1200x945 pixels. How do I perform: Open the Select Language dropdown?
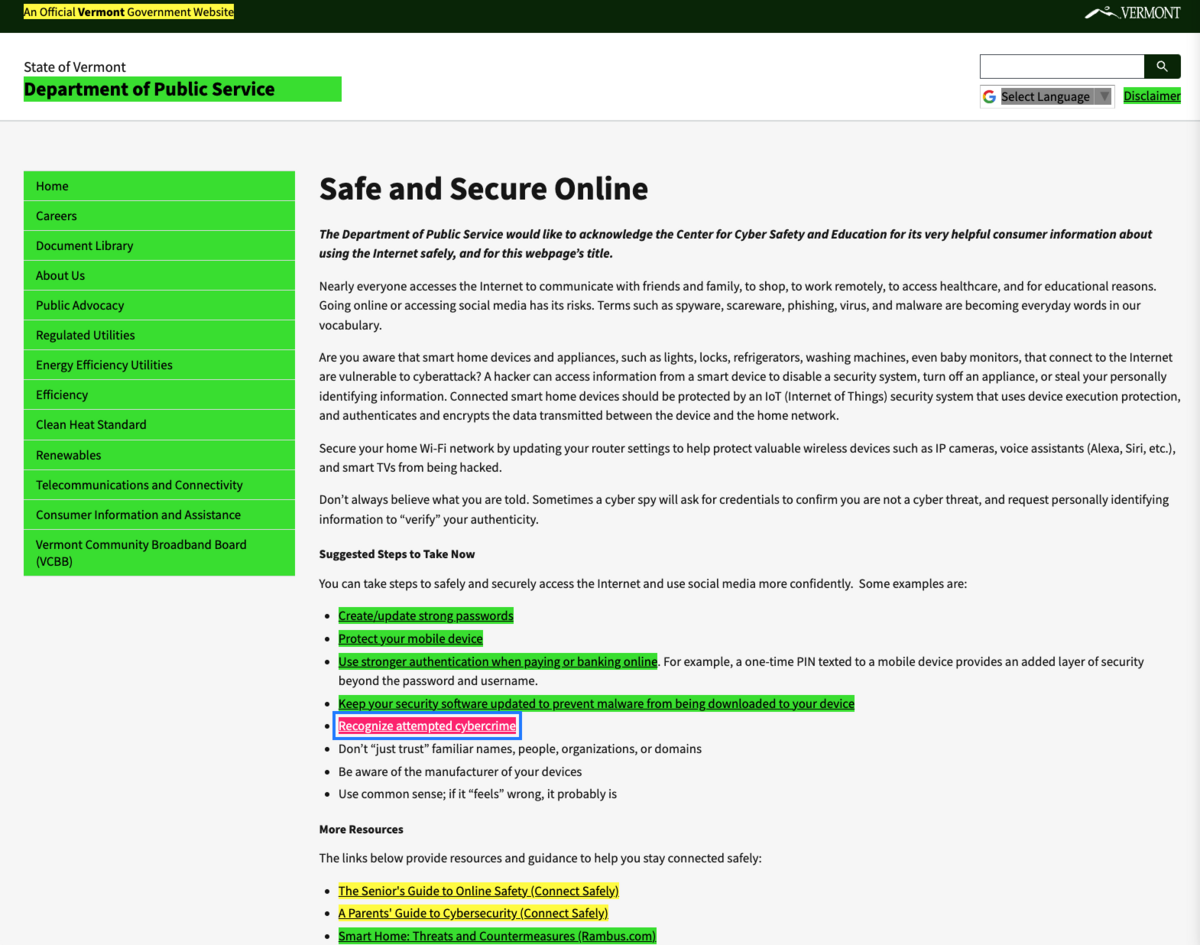(1046, 96)
